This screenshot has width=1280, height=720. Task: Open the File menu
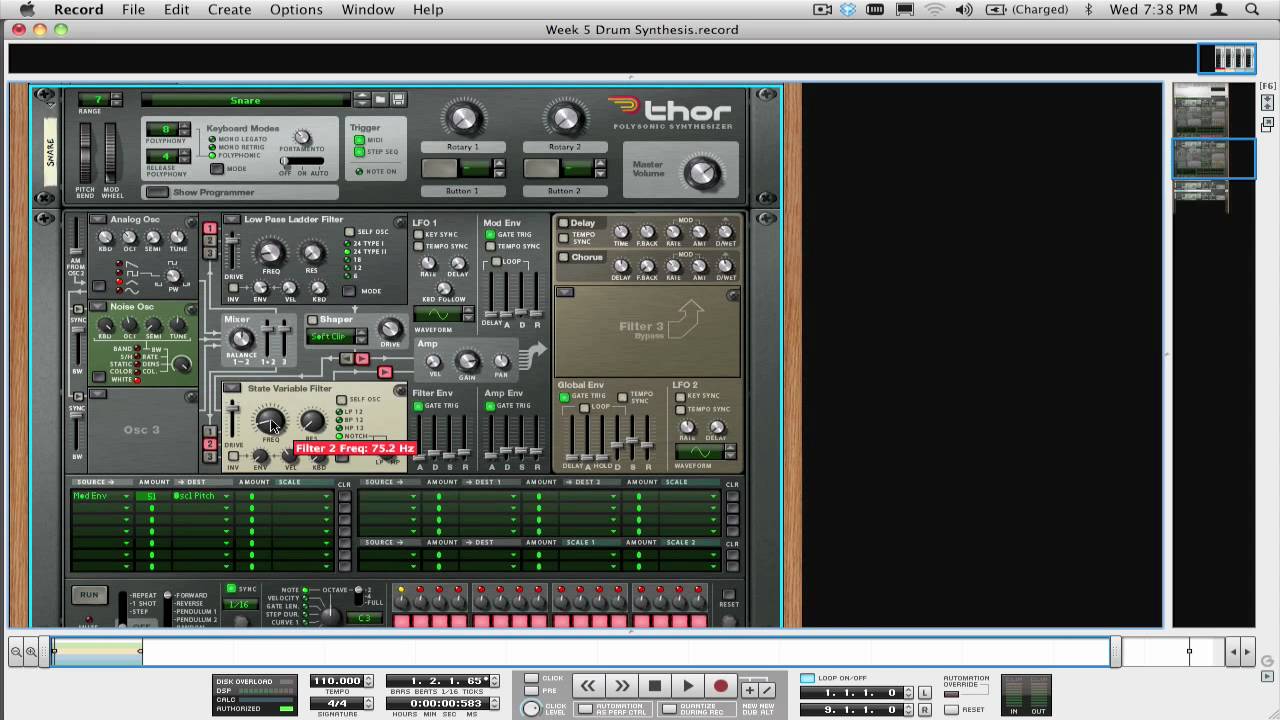133,10
